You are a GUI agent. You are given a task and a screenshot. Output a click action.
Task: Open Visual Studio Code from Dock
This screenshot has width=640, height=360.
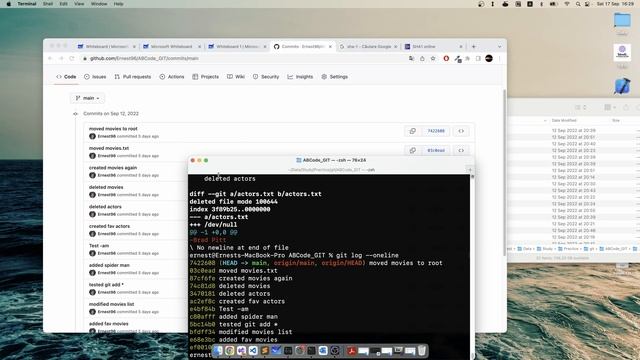click(x=253, y=351)
